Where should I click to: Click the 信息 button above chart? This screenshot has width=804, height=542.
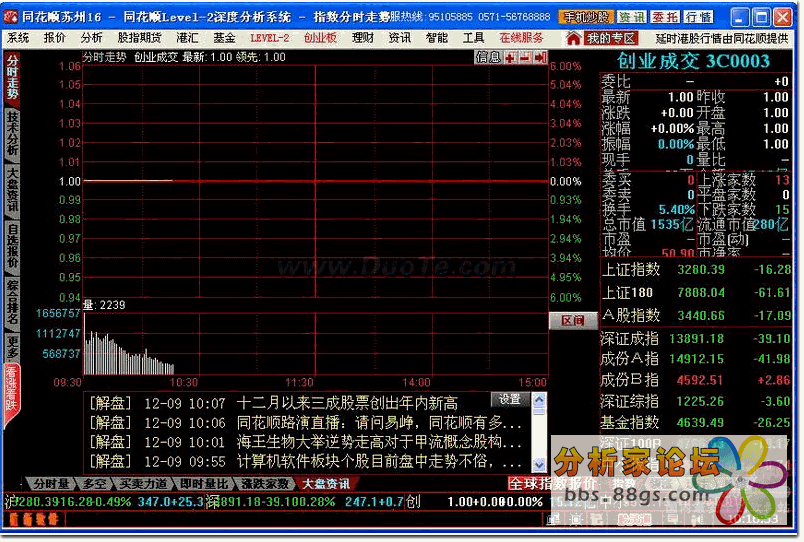pos(488,58)
